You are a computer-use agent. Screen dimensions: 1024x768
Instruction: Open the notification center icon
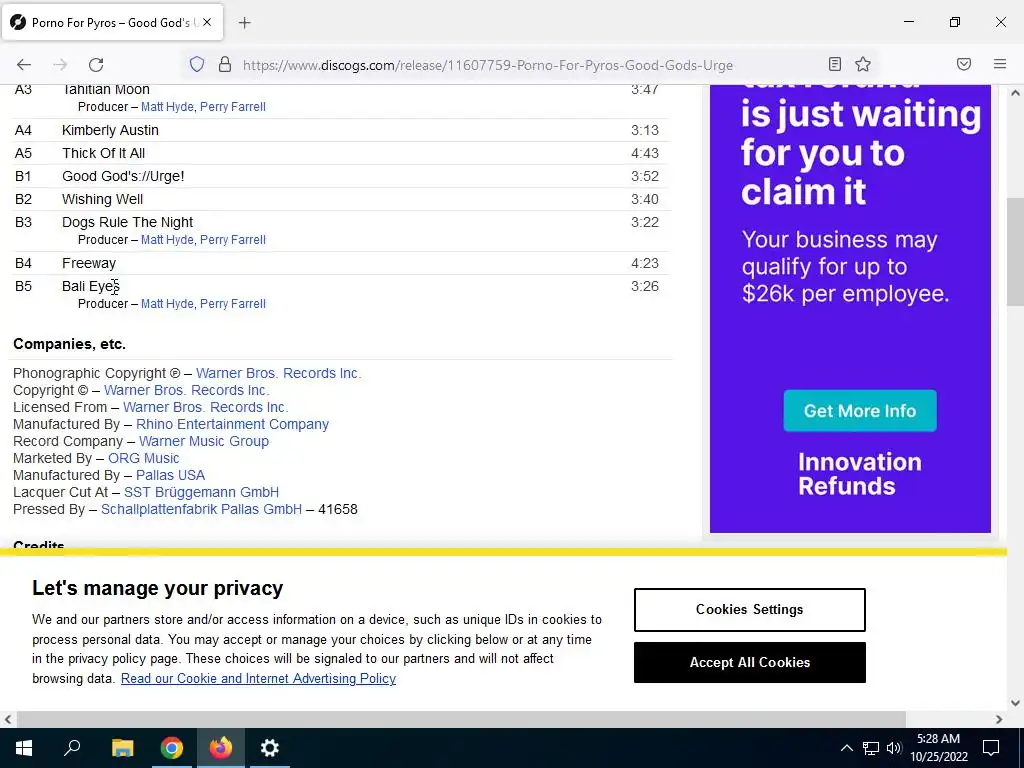click(x=991, y=748)
